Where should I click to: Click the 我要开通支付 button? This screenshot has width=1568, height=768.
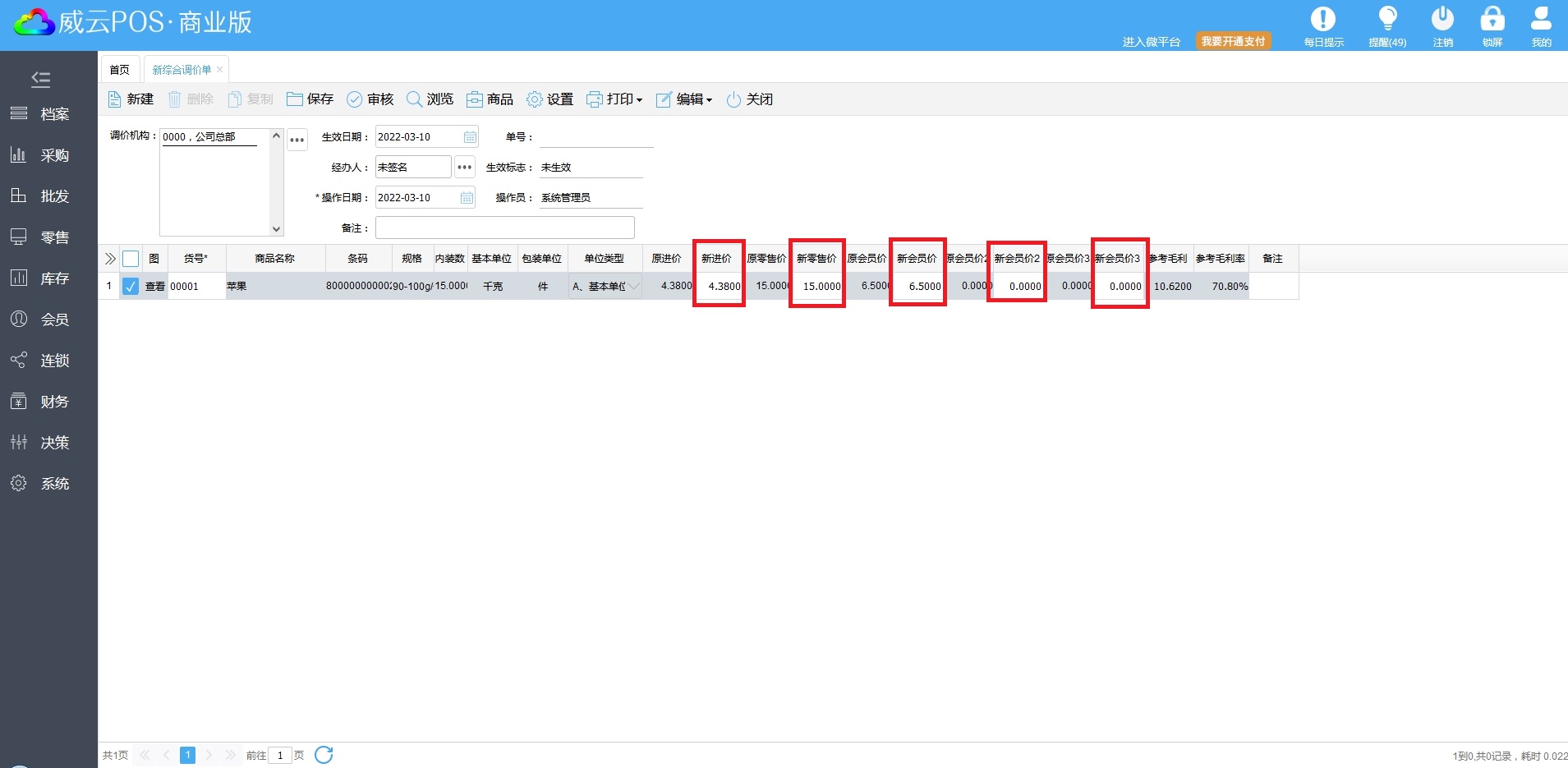point(1233,41)
